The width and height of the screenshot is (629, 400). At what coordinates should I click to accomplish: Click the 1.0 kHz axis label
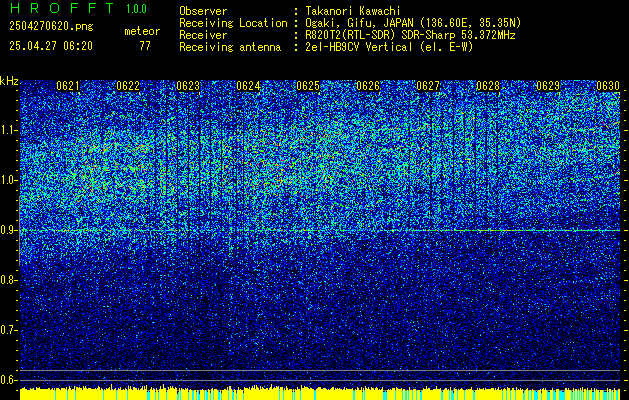click(x=8, y=181)
